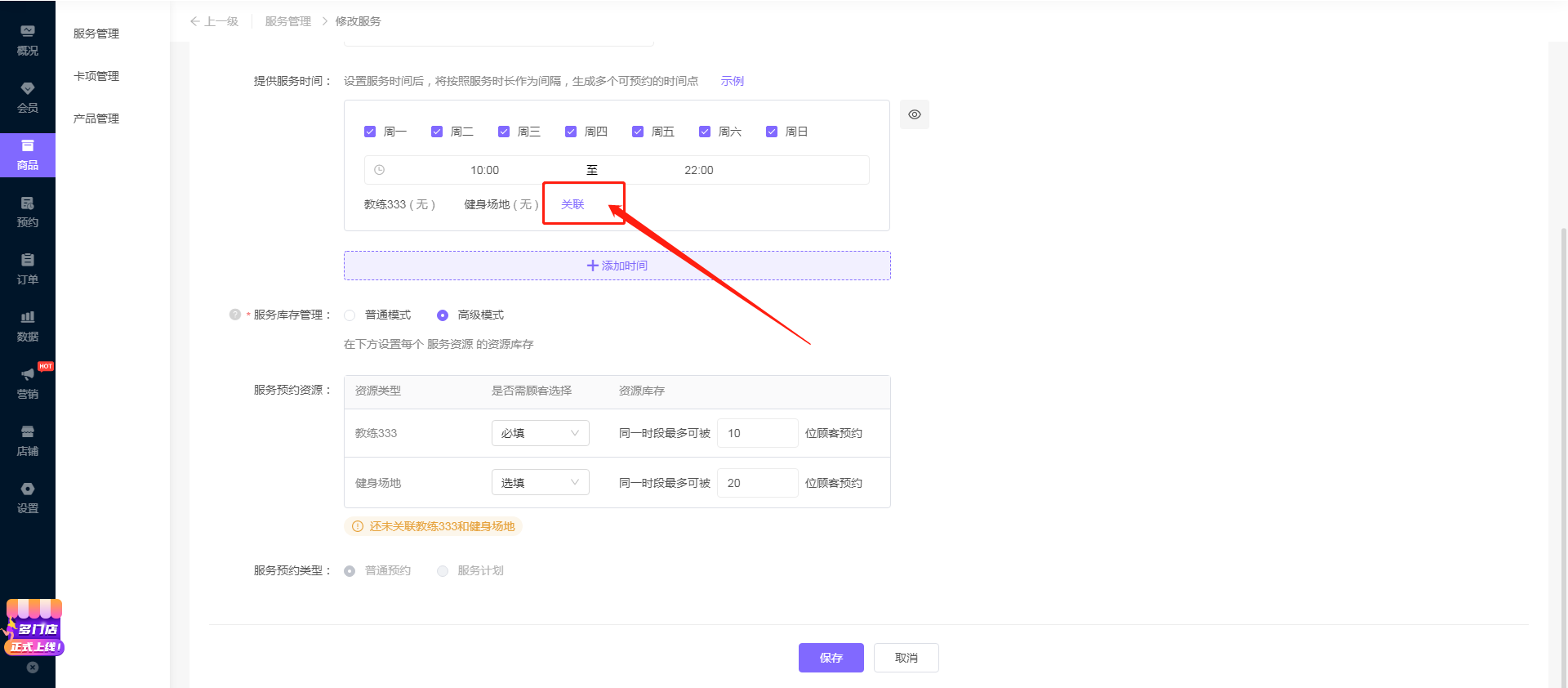This screenshot has height=688, width=1568.
Task: Click the 10:00 start time field
Action: (484, 170)
